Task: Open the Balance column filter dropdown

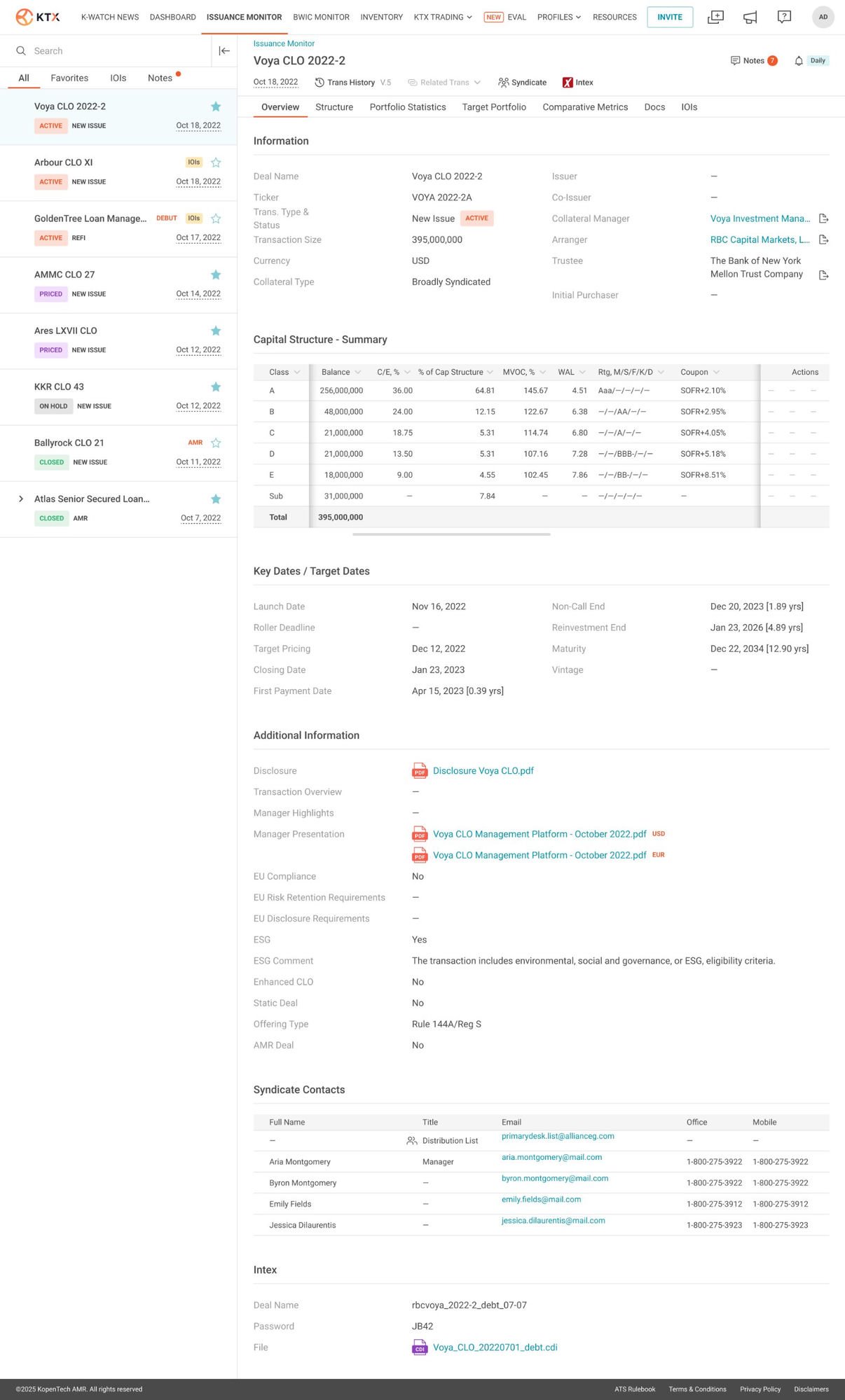Action: click(x=358, y=372)
